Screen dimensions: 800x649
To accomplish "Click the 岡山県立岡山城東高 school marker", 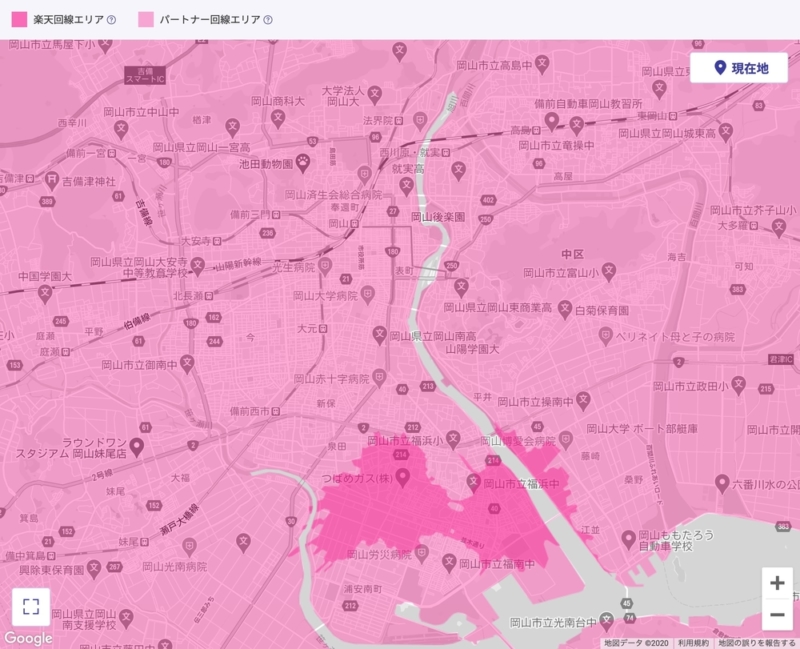I will (x=726, y=131).
